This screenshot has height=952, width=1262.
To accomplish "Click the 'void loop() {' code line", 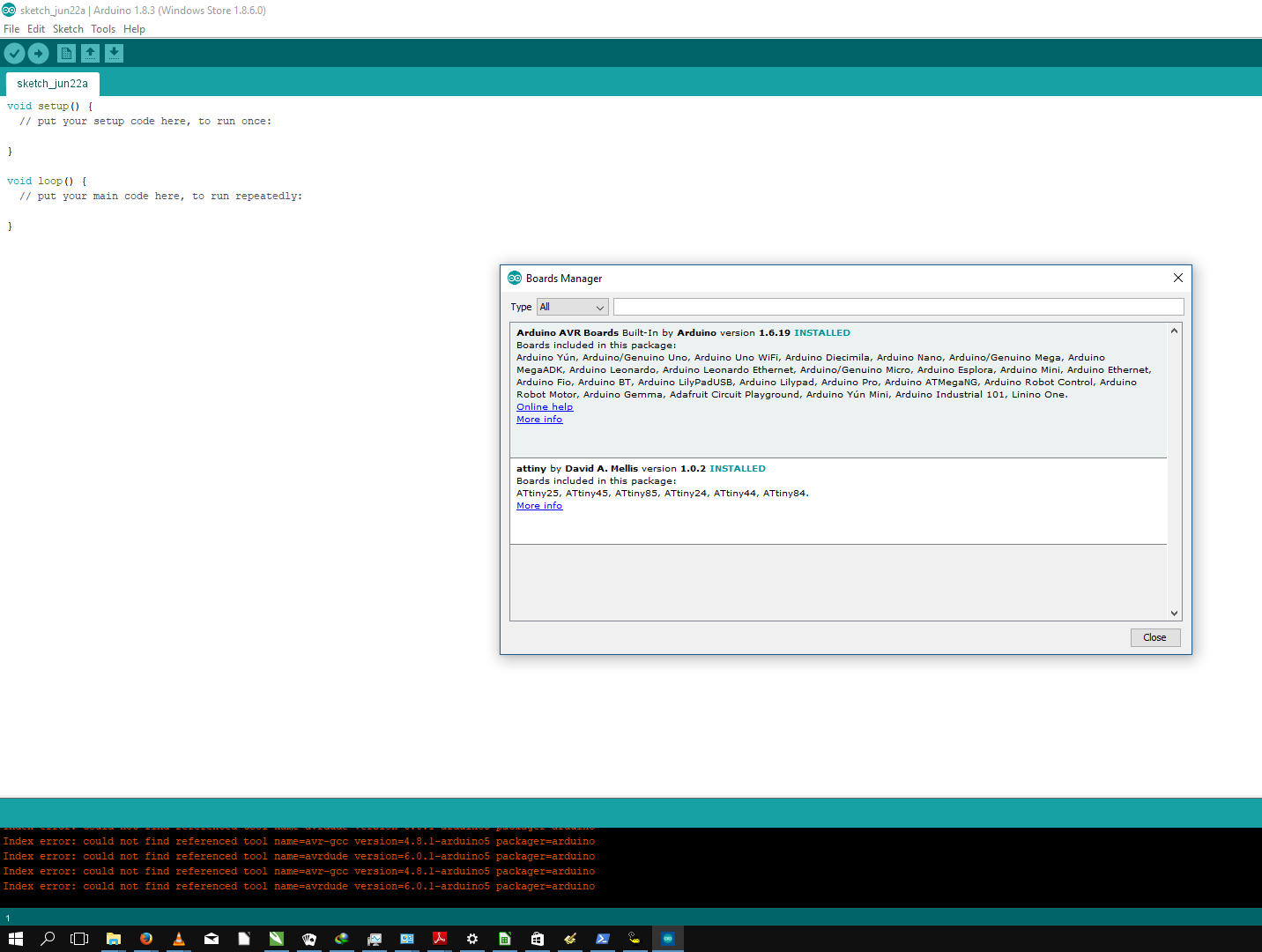I will tap(47, 181).
